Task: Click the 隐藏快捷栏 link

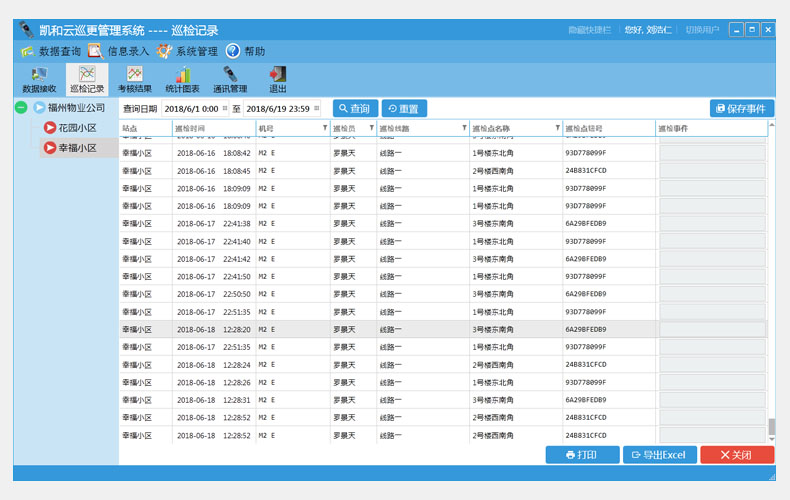Action: [589, 30]
